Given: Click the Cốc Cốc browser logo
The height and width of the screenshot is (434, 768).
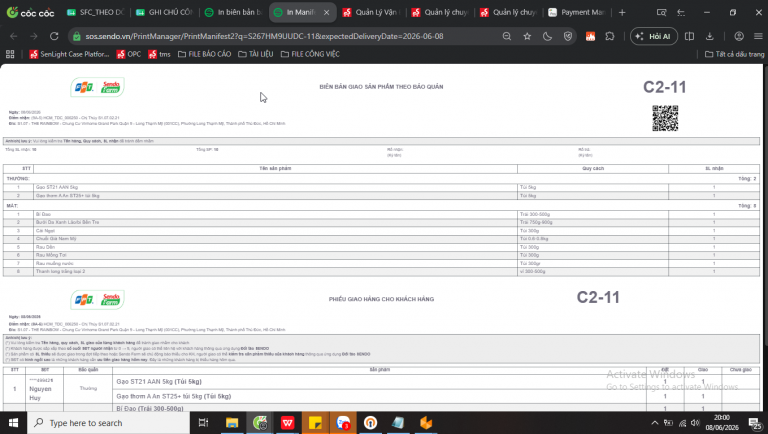Looking at the screenshot, I should coord(30,12).
